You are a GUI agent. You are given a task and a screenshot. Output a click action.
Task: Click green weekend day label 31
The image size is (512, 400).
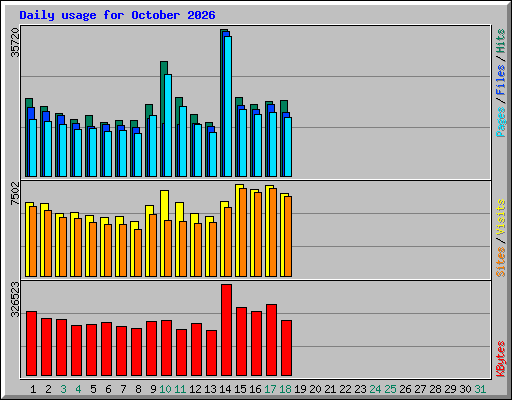tap(480, 389)
